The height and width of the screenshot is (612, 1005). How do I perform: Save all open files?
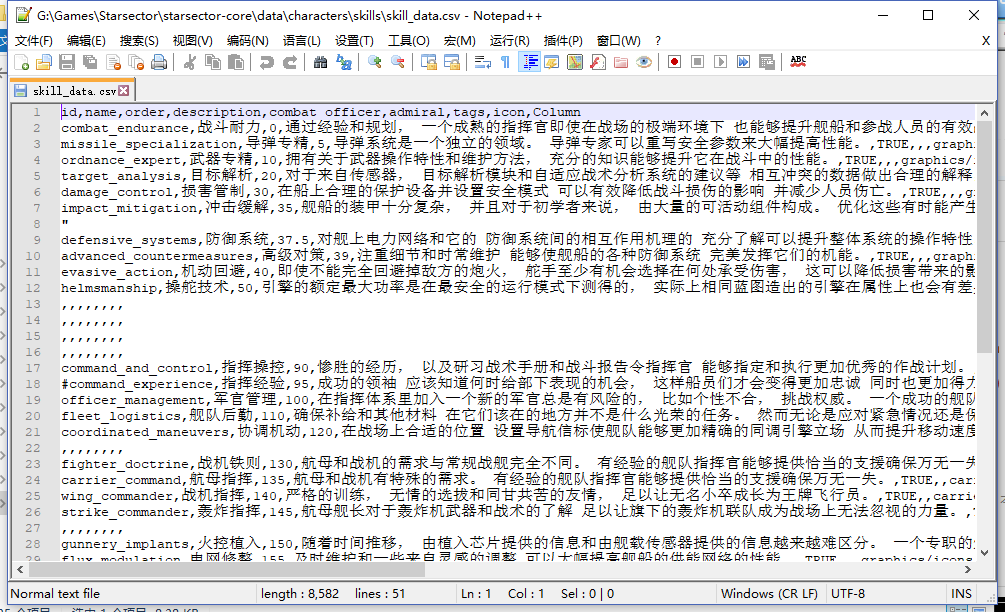tap(88, 61)
